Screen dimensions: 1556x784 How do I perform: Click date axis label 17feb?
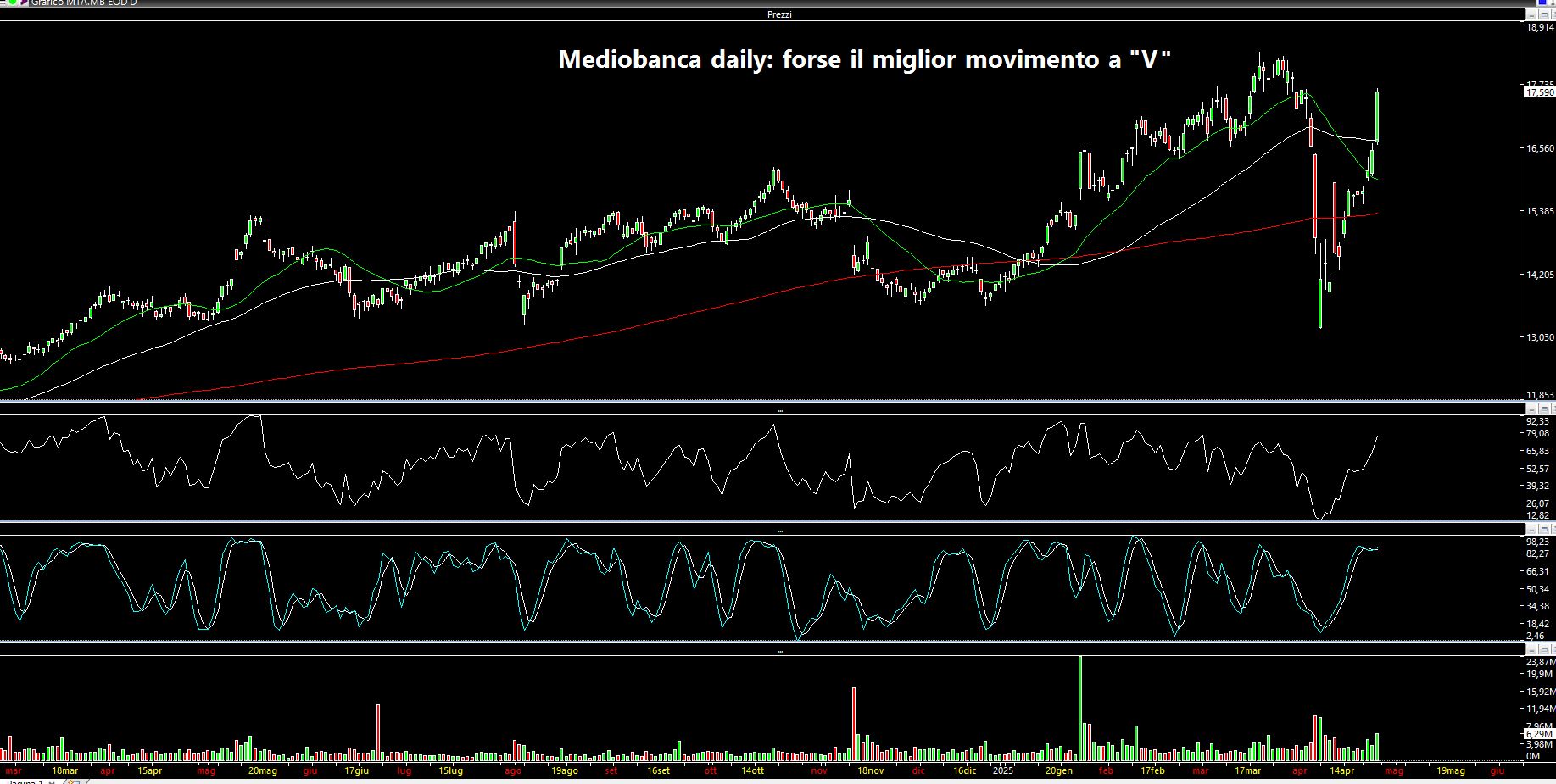tap(1152, 771)
